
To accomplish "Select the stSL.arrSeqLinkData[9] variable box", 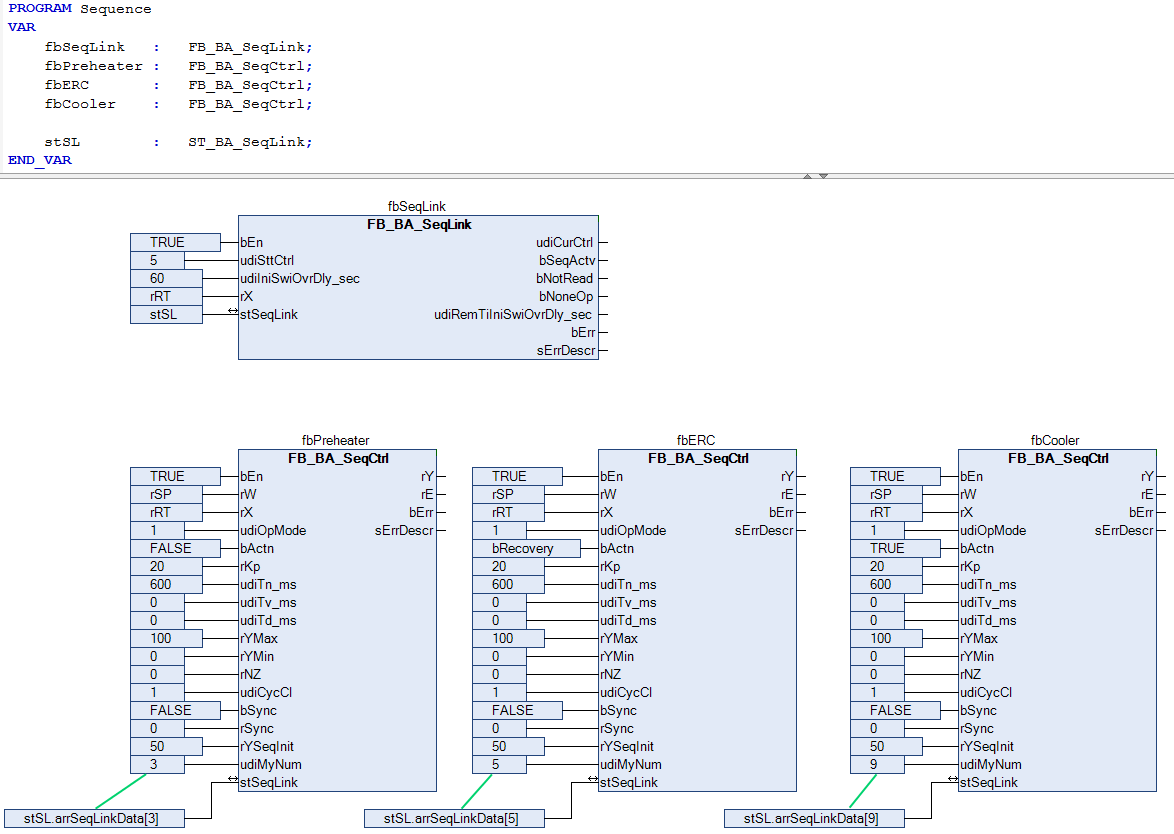I will [x=815, y=818].
